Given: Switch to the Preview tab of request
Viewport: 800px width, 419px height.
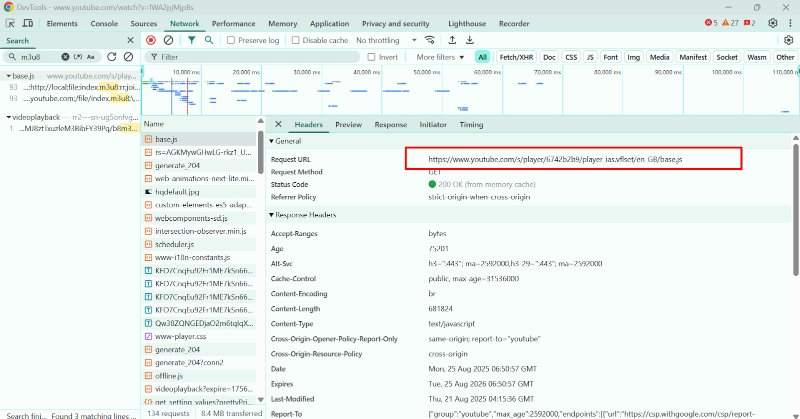Looking at the screenshot, I should pyautogui.click(x=348, y=125).
